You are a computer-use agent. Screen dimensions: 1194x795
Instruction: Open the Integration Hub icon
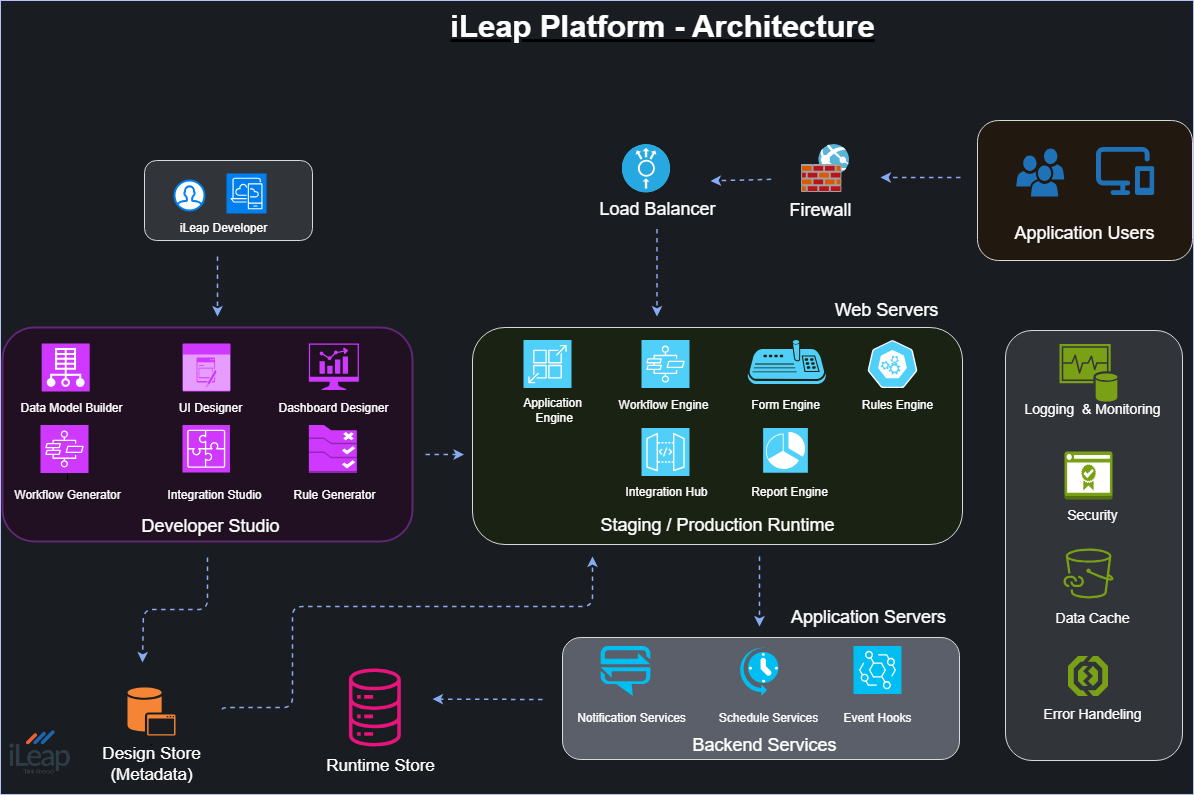coord(666,452)
